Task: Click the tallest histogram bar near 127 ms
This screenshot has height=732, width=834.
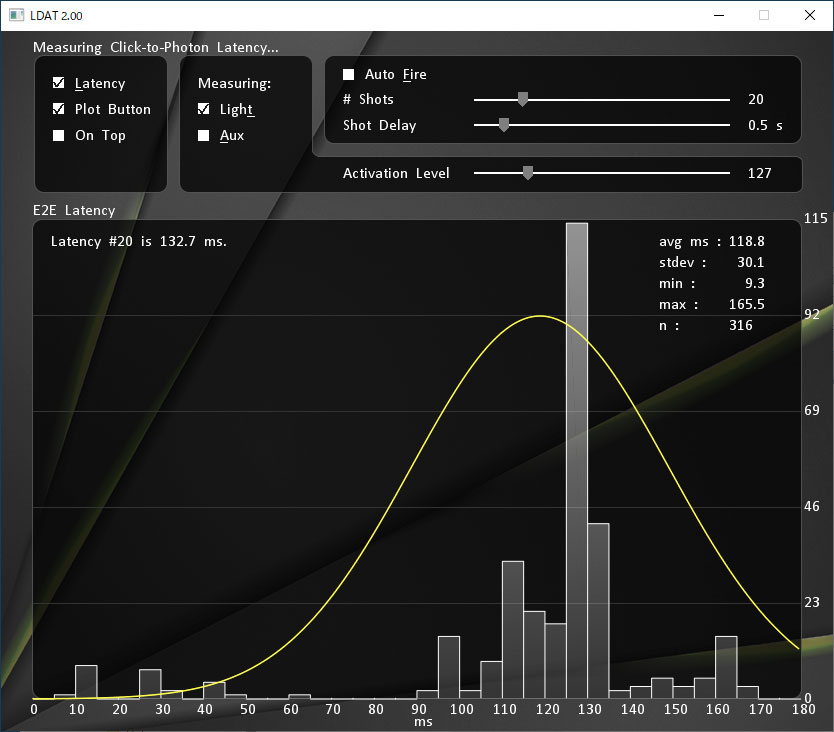Action: (x=577, y=460)
